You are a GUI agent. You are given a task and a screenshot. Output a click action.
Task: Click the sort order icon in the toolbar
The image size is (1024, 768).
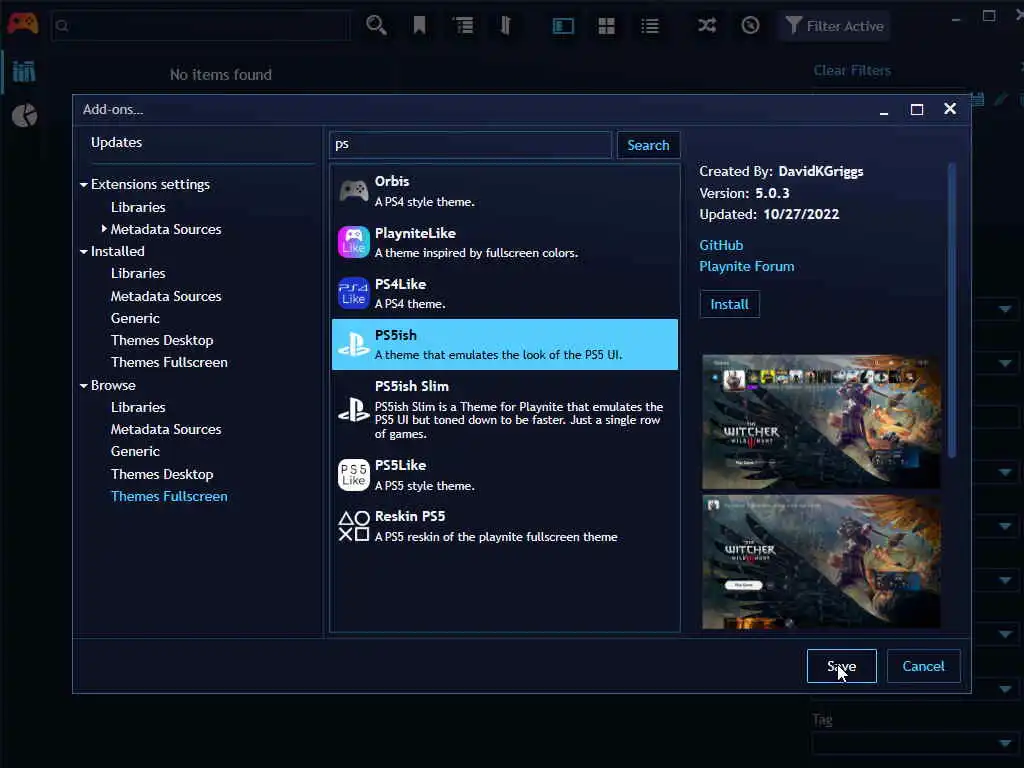point(505,25)
